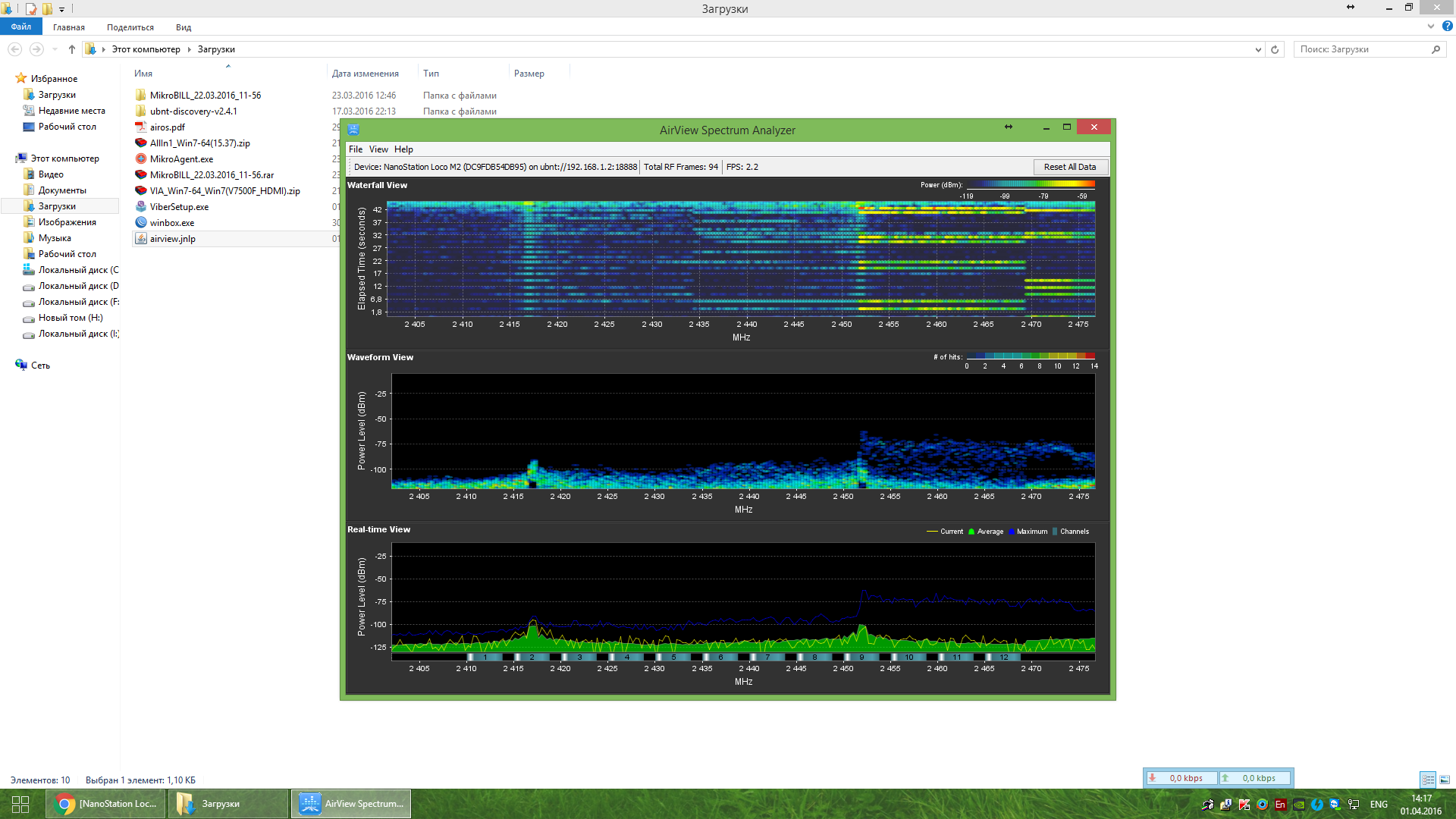Screen dimensions: 1456x819
Task: Open the File menu in AirView
Action: tap(356, 149)
